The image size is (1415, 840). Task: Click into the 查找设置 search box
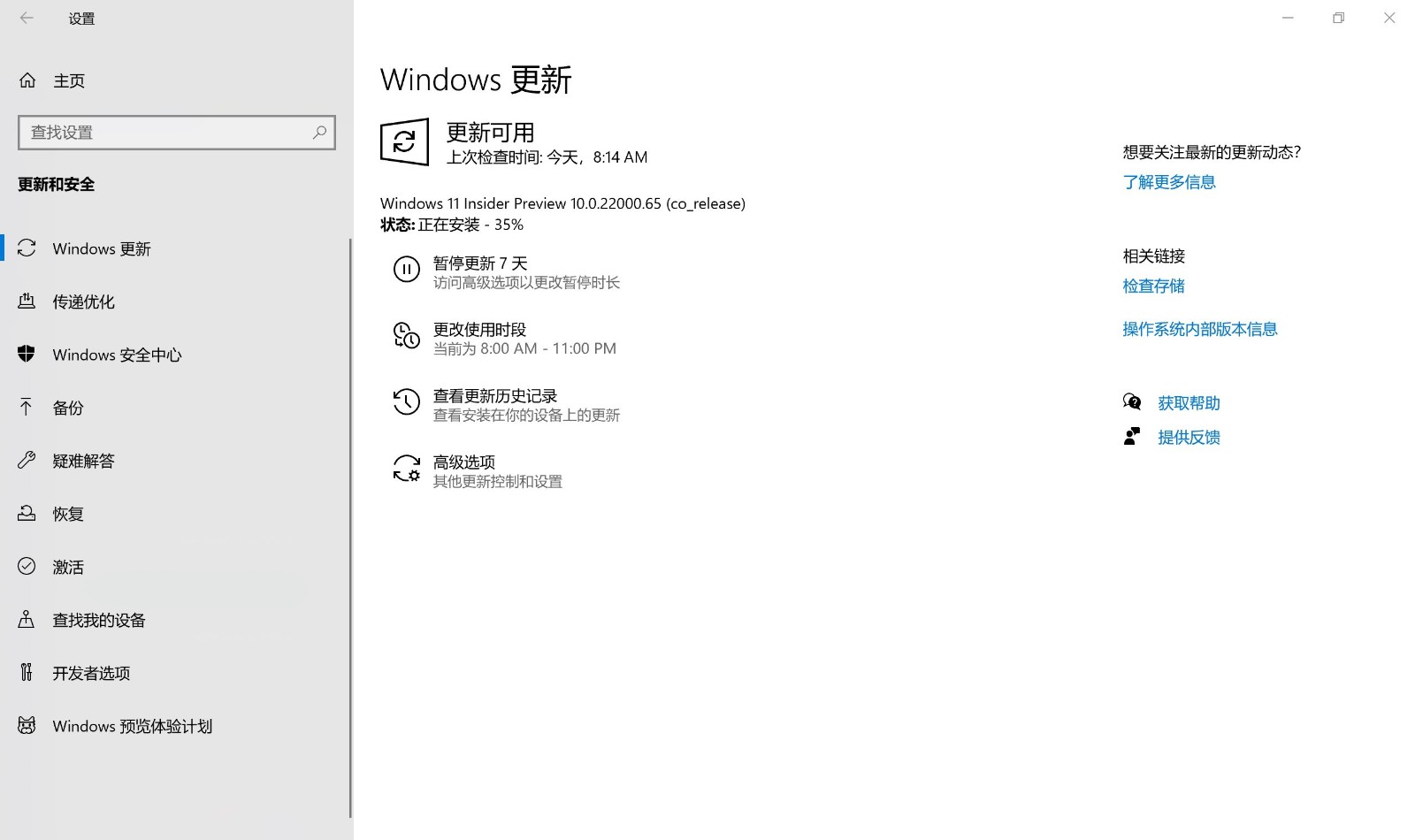[177, 133]
